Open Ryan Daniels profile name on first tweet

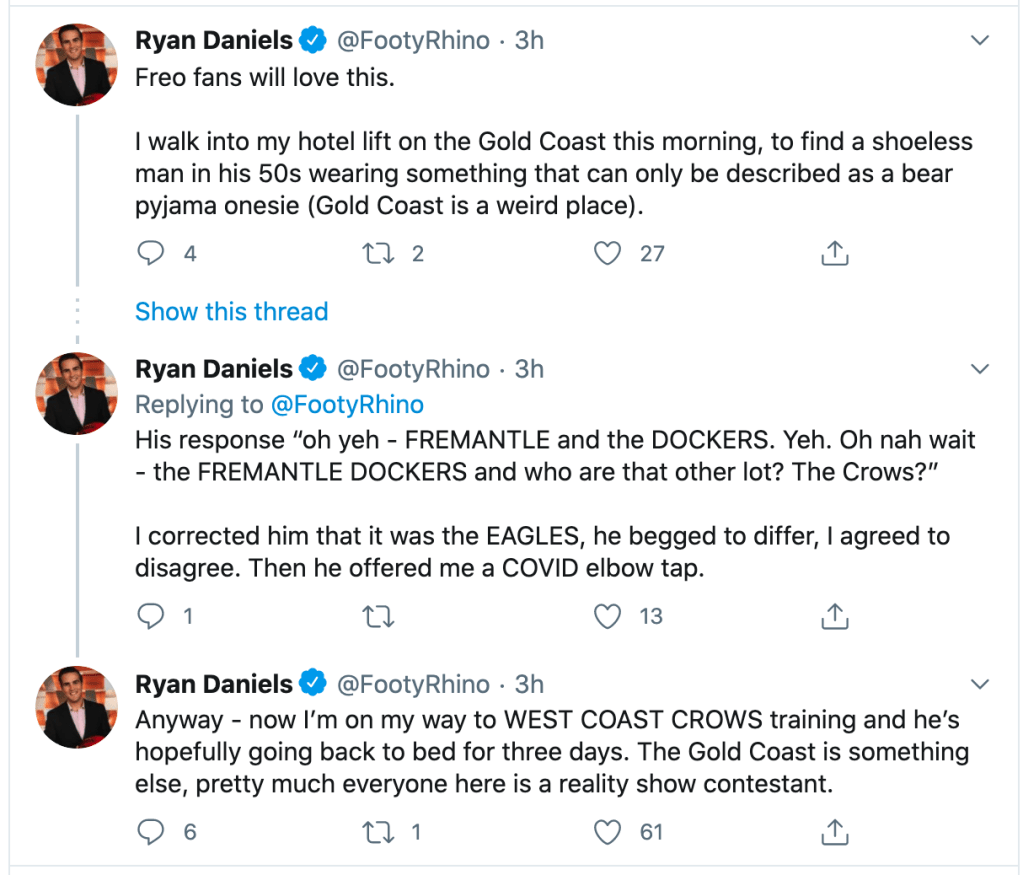pos(214,41)
